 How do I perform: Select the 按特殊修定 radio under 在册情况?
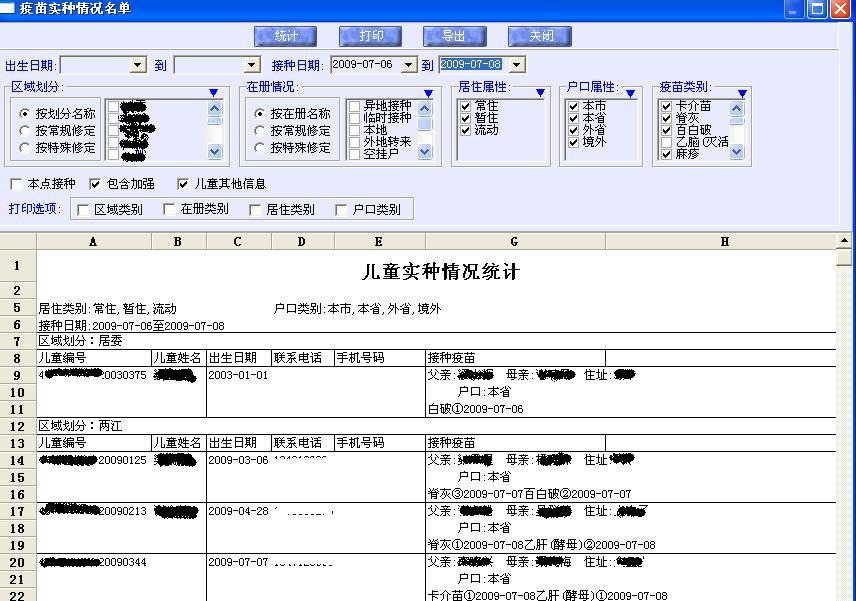point(260,148)
